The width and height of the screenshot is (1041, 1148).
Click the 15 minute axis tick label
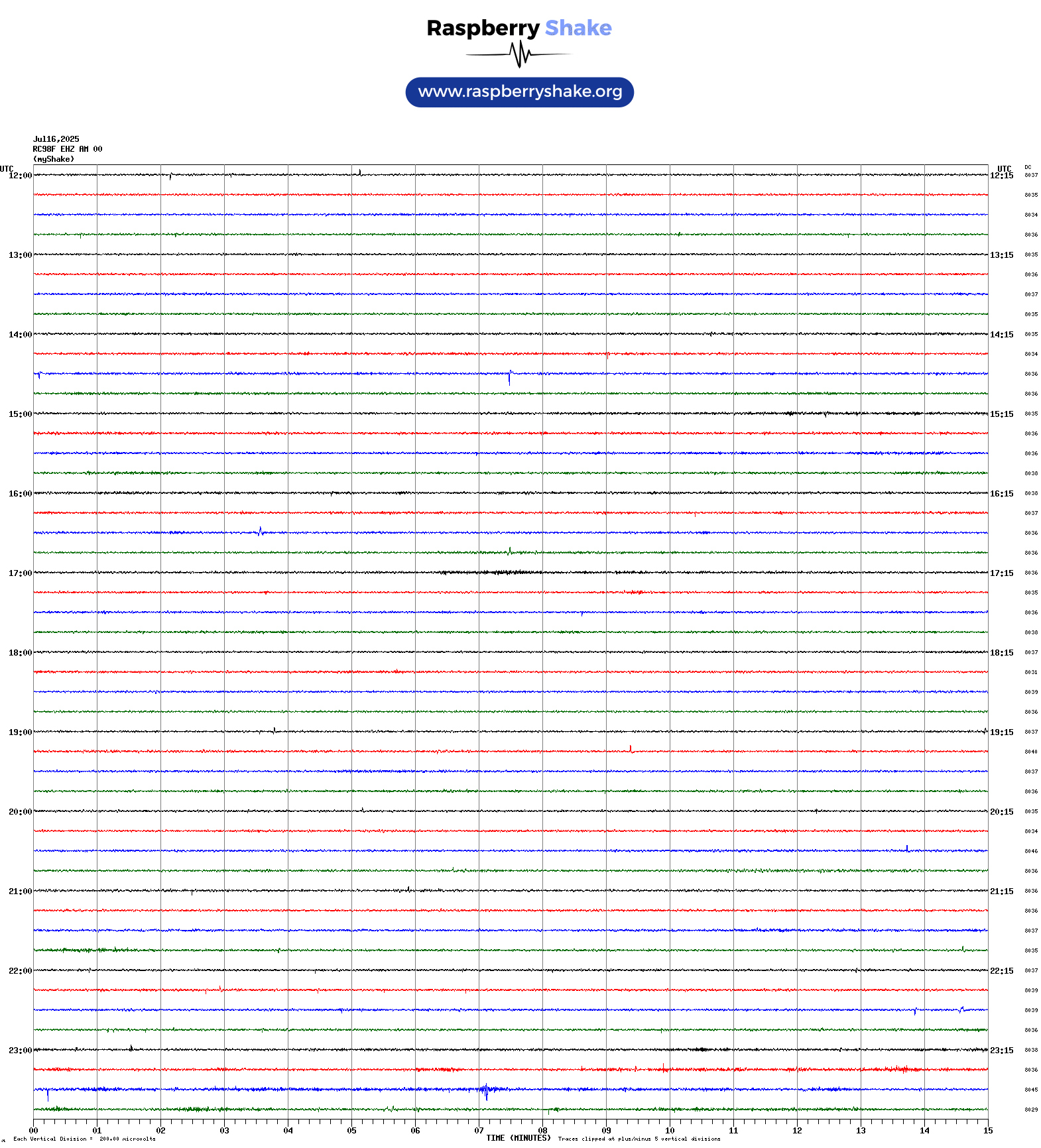(x=988, y=1131)
